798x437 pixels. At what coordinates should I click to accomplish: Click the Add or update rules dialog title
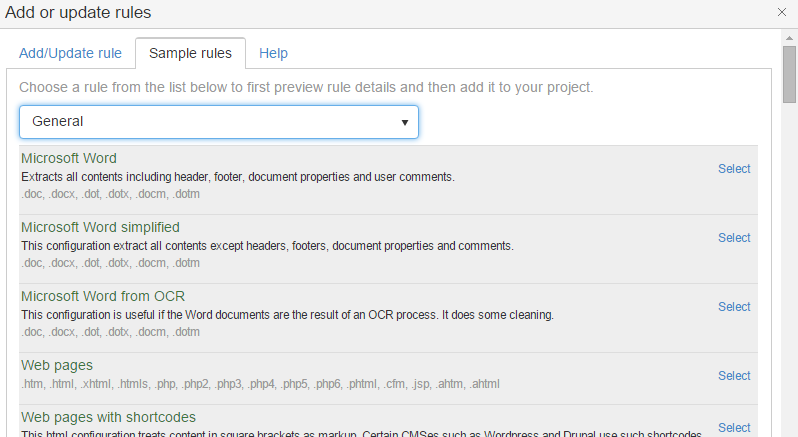(x=78, y=12)
